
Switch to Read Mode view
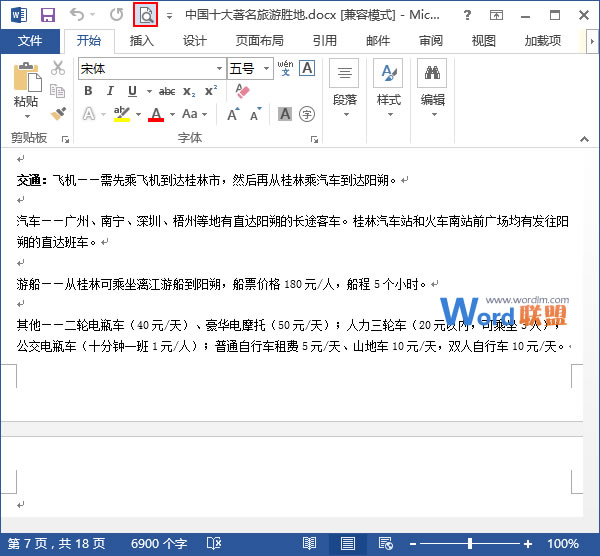[309, 543]
